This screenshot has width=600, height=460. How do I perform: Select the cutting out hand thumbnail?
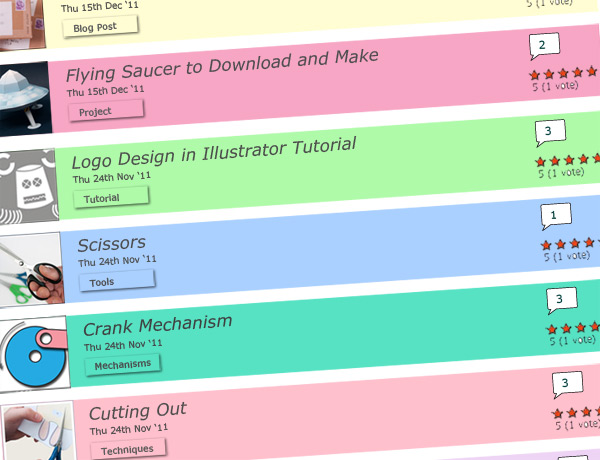coord(38,431)
